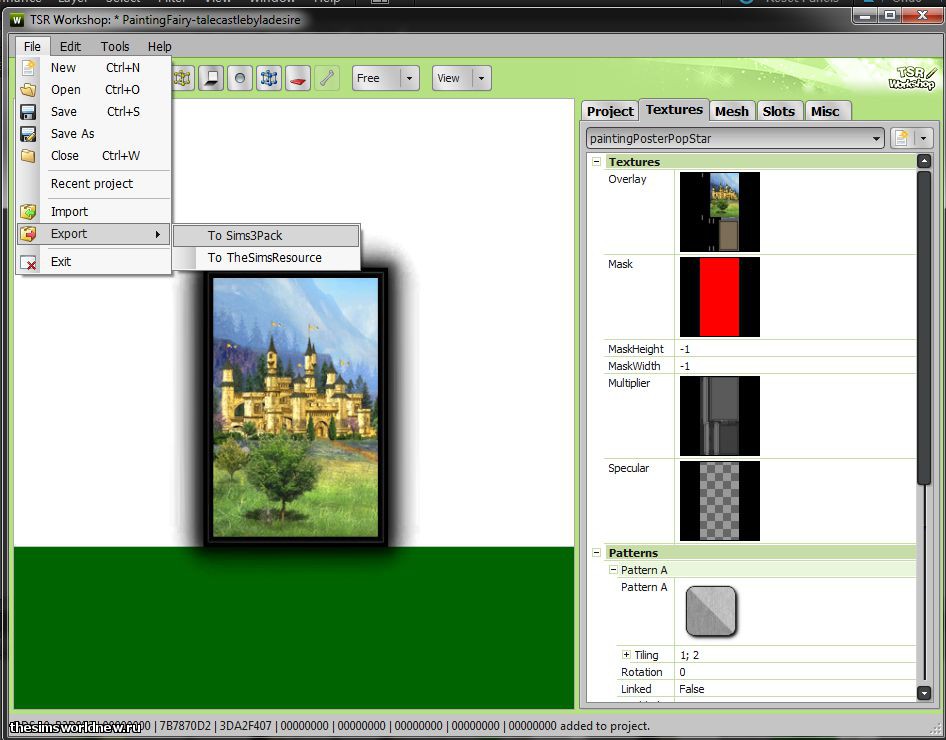The image size is (946, 740).
Task: Toggle the floor and wall shadow view icon
Action: (211, 78)
